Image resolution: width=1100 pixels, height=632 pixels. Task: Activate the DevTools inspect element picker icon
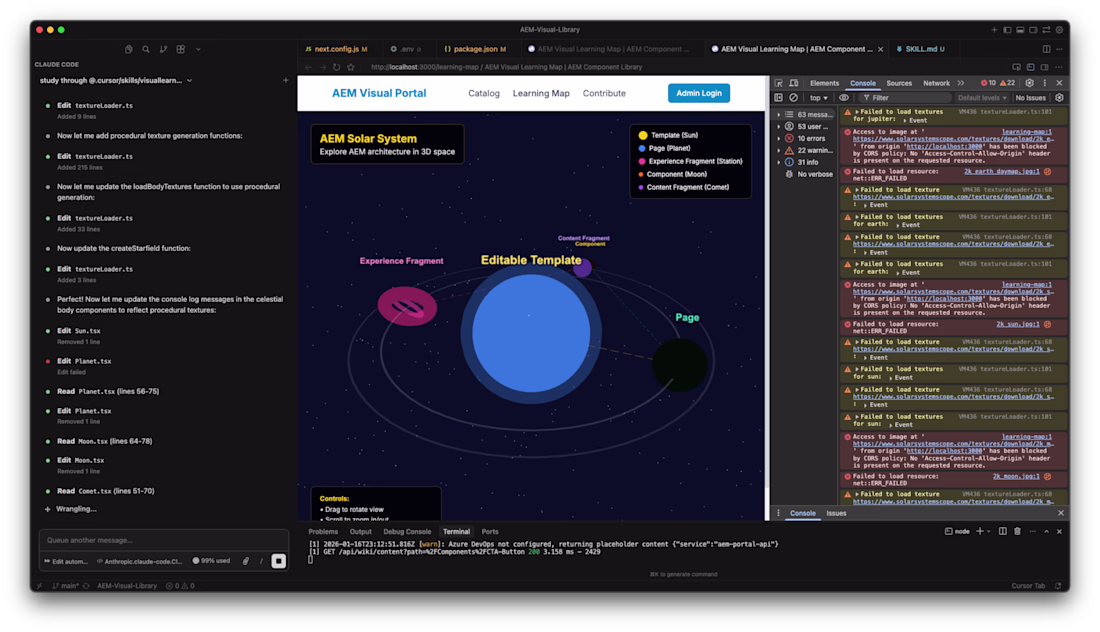point(779,83)
